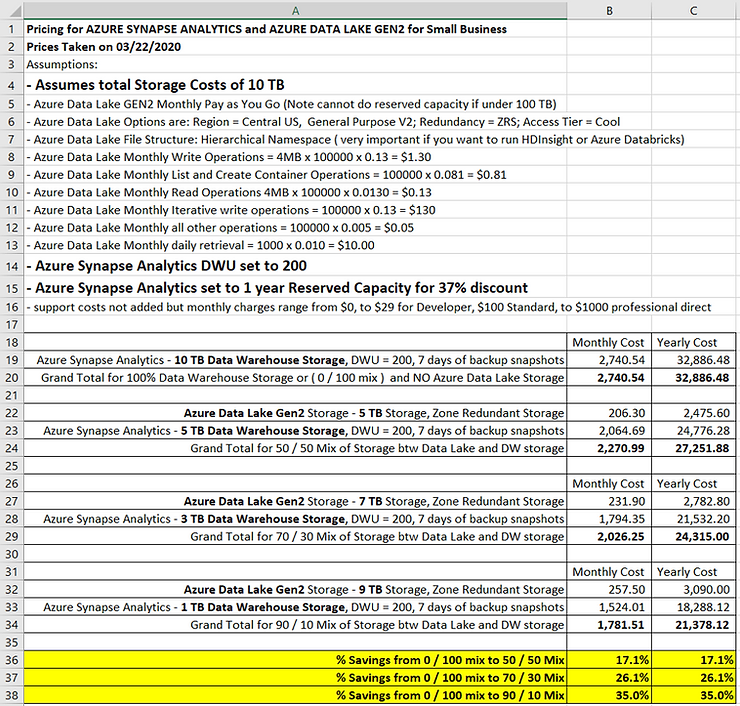Click the Monthly Read Operations $0.13 cell

(x=295, y=192)
